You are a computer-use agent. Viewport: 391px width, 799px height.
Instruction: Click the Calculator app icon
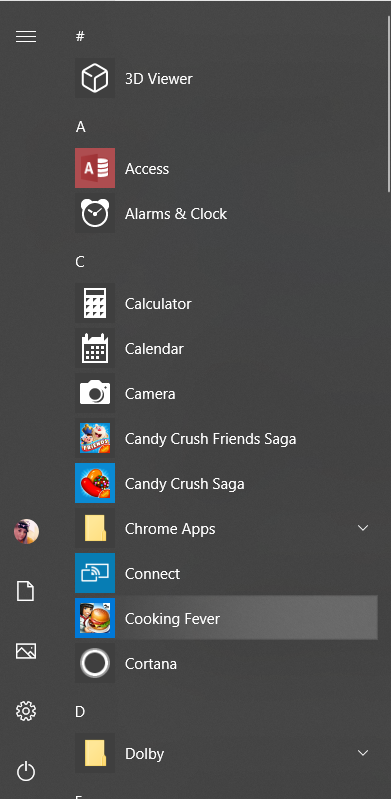(x=95, y=303)
